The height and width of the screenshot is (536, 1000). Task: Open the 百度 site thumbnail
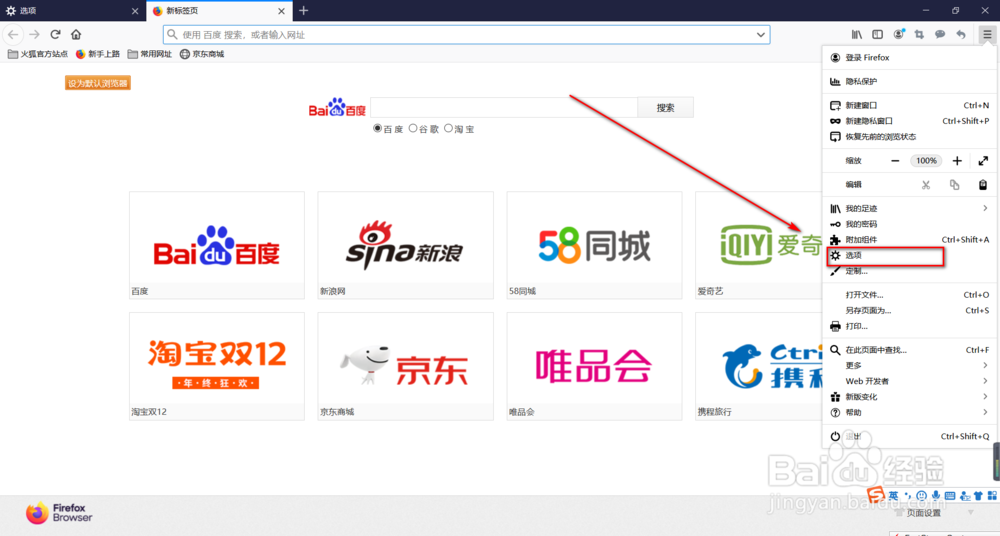(217, 245)
